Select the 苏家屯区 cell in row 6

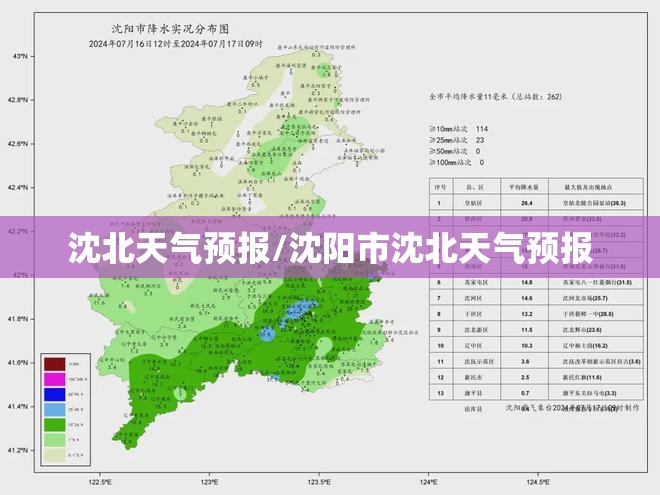point(476,282)
